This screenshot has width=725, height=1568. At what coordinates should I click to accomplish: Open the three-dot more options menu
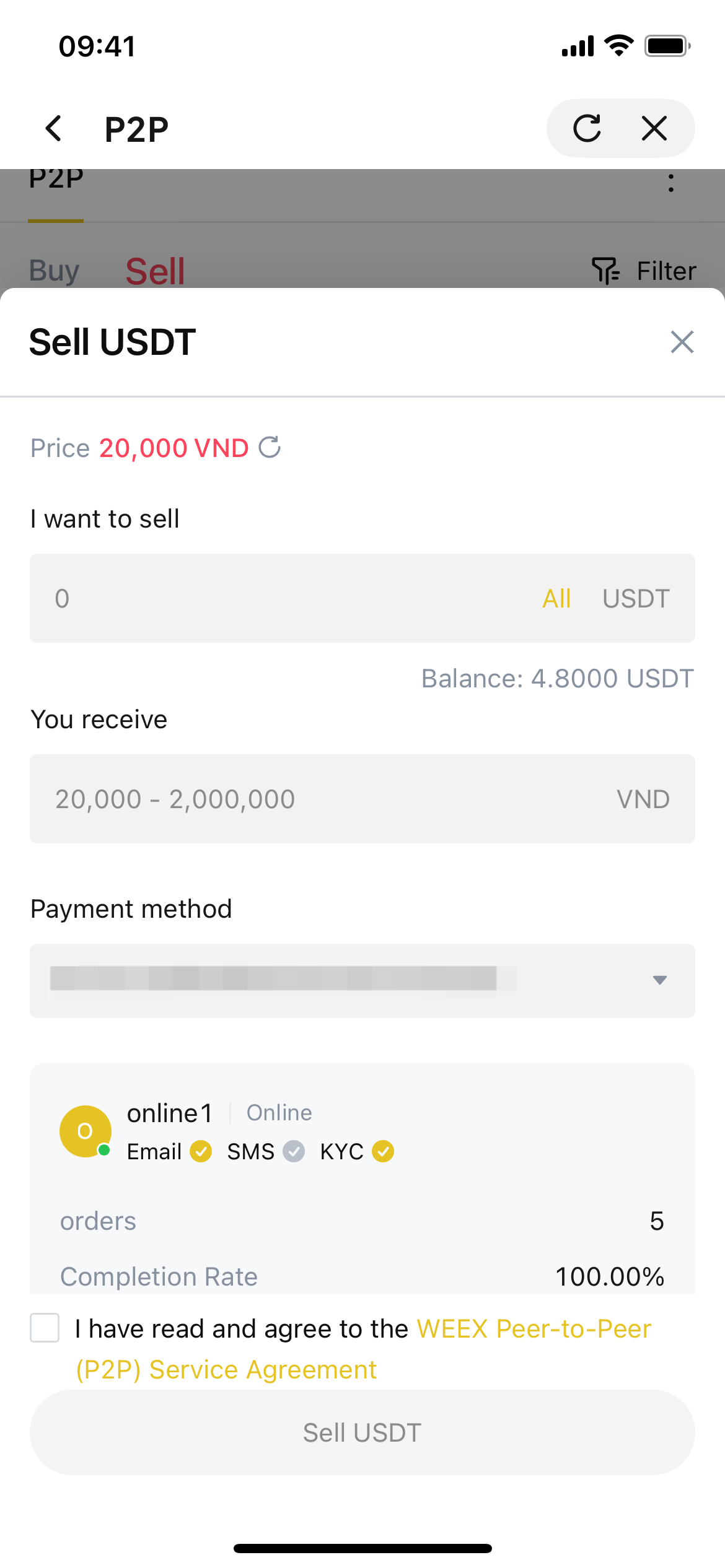point(670,183)
